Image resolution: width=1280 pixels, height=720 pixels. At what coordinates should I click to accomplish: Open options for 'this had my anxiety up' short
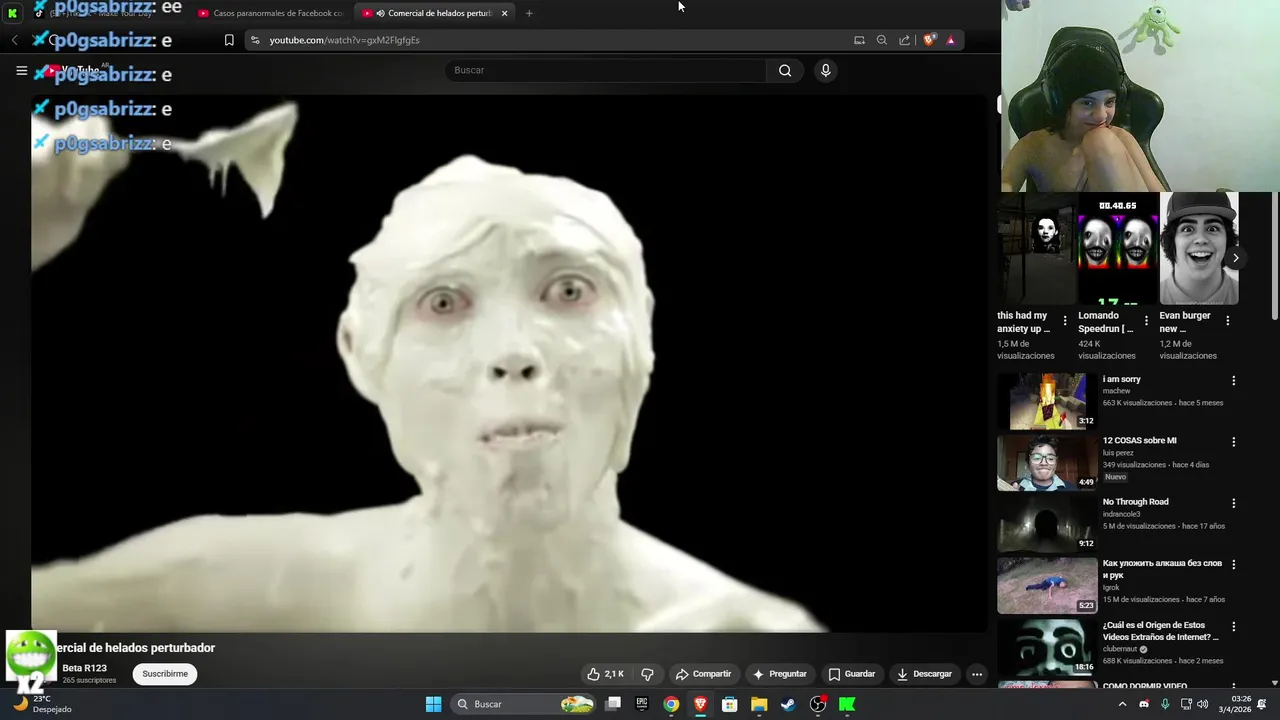(x=1064, y=321)
